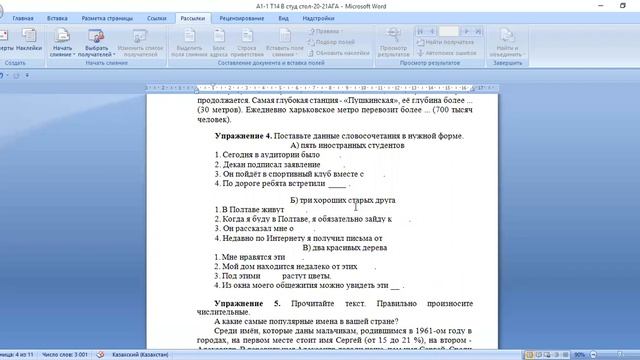Click the language 'Казахский (Казахстан)'
The height and width of the screenshot is (360, 640).
coord(140,355)
